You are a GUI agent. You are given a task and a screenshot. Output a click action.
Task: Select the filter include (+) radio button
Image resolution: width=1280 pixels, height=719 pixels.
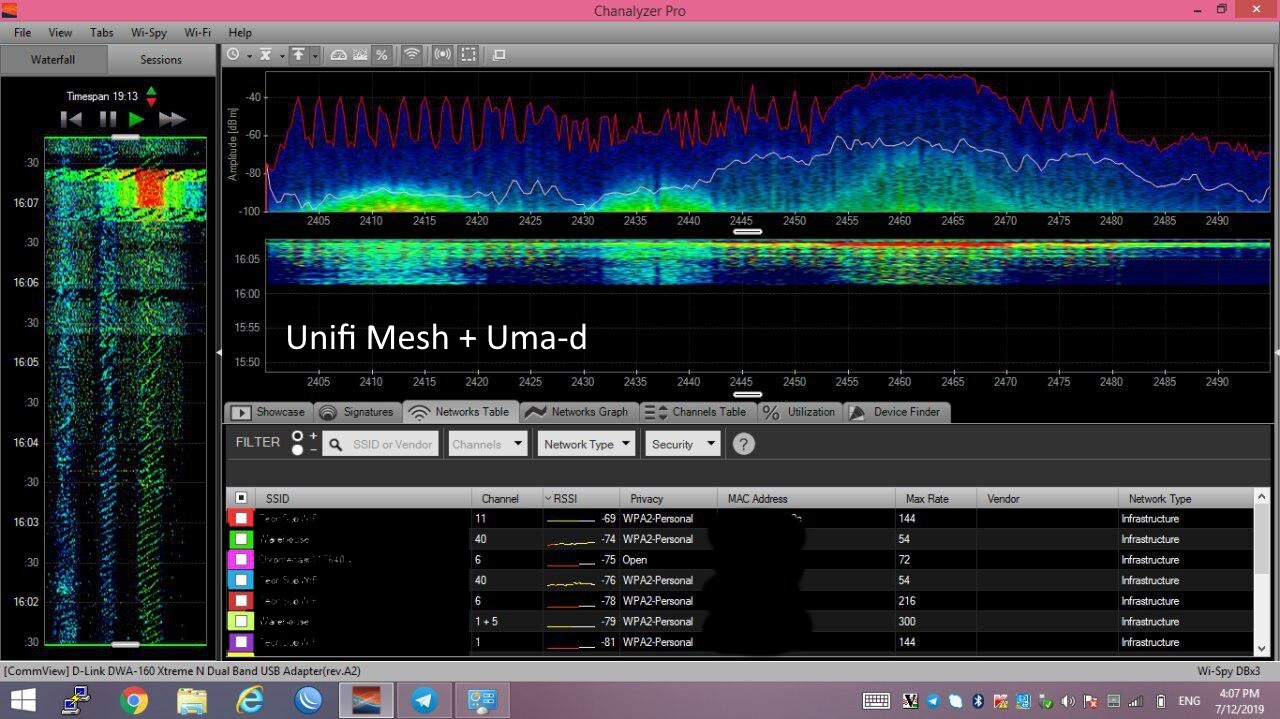(x=298, y=436)
